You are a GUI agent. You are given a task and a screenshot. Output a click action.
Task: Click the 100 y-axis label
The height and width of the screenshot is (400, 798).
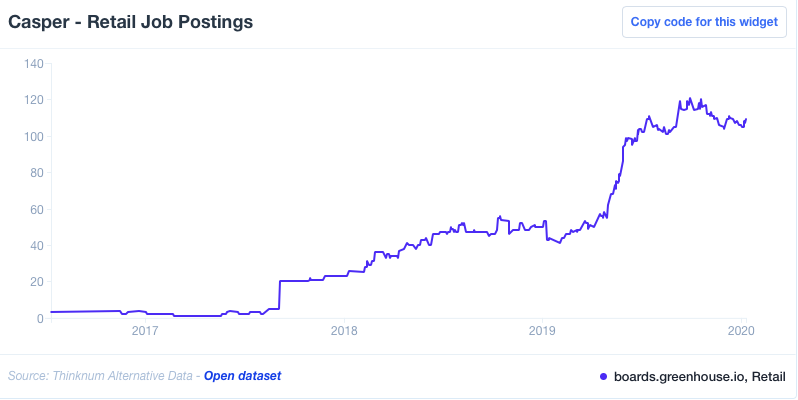pos(34,136)
